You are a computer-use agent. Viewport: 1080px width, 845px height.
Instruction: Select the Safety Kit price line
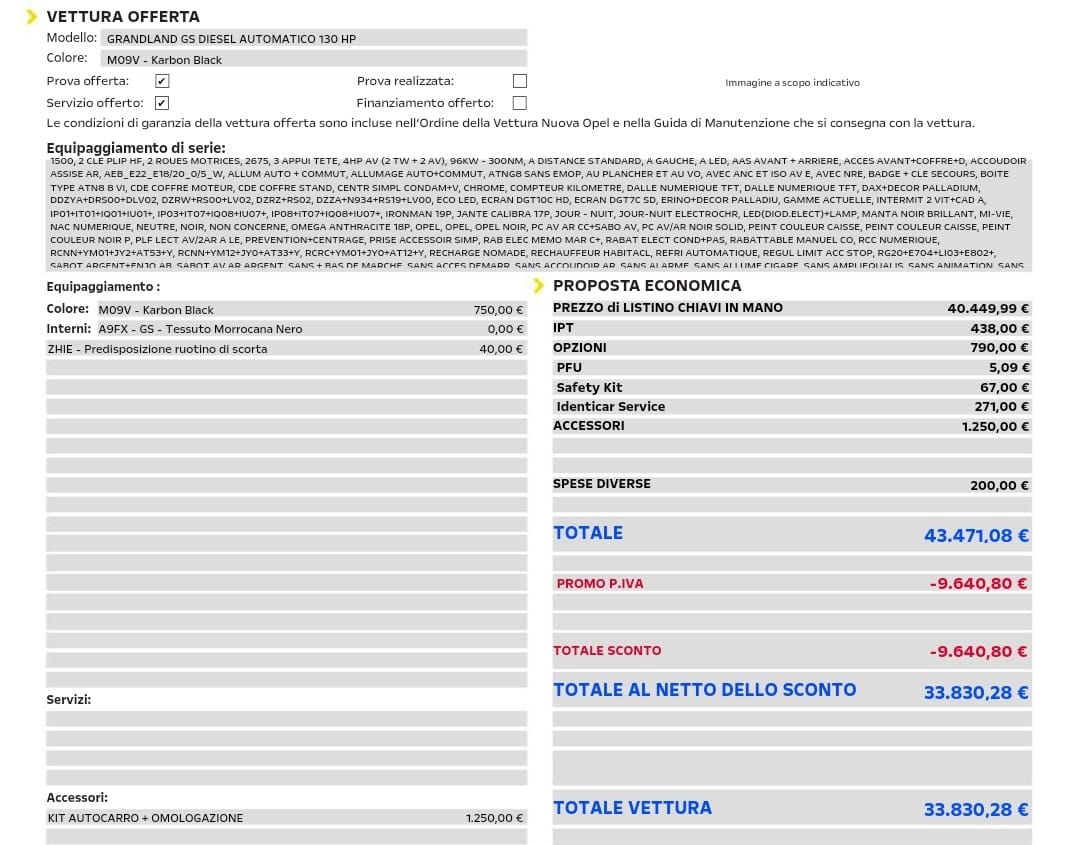[791, 388]
